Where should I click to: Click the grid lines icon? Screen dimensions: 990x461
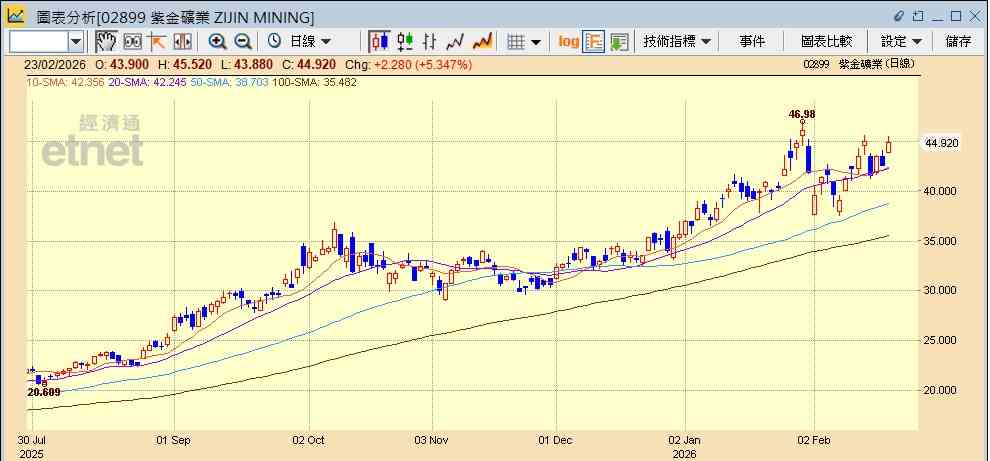click(516, 42)
